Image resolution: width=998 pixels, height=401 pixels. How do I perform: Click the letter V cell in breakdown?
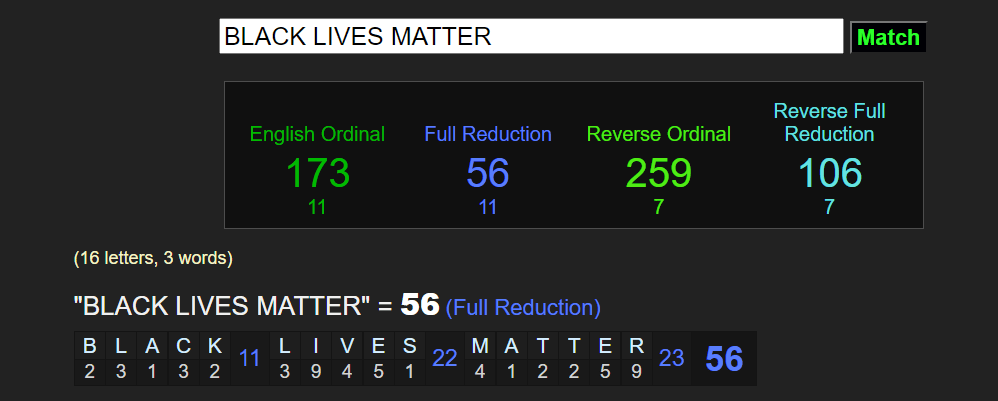347,358
